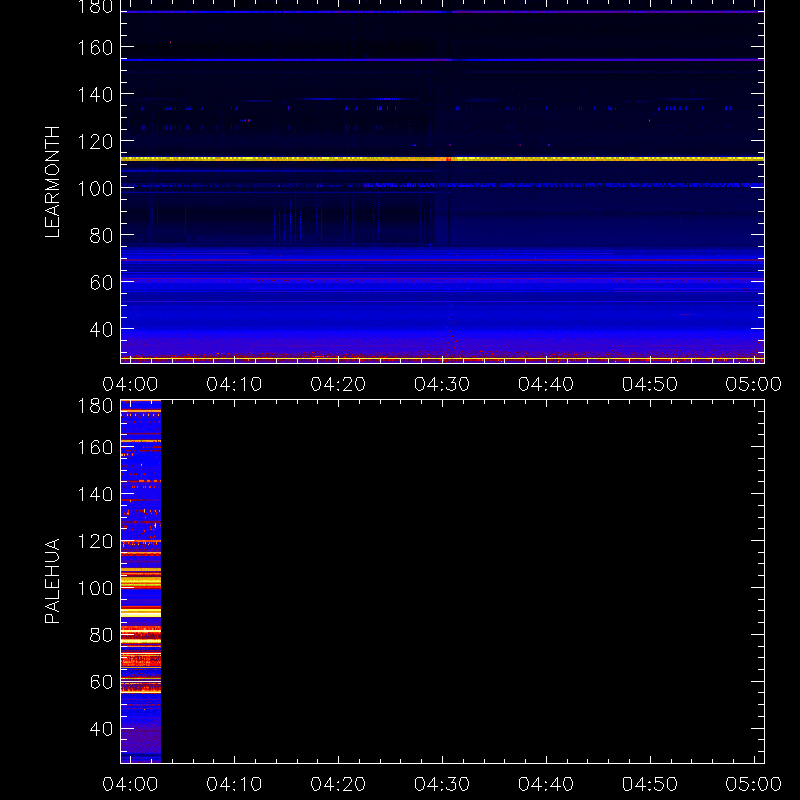Click the 04:30 time label under the Learmonth plot
This screenshot has width=800, height=800.
pos(442,384)
